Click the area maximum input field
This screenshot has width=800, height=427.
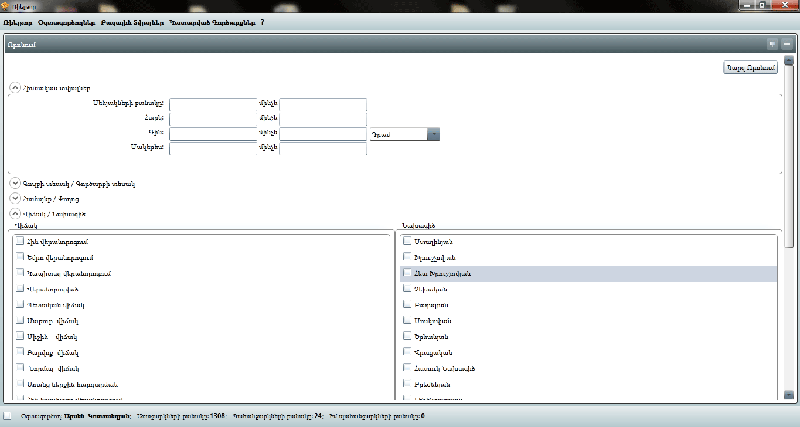coord(323,148)
